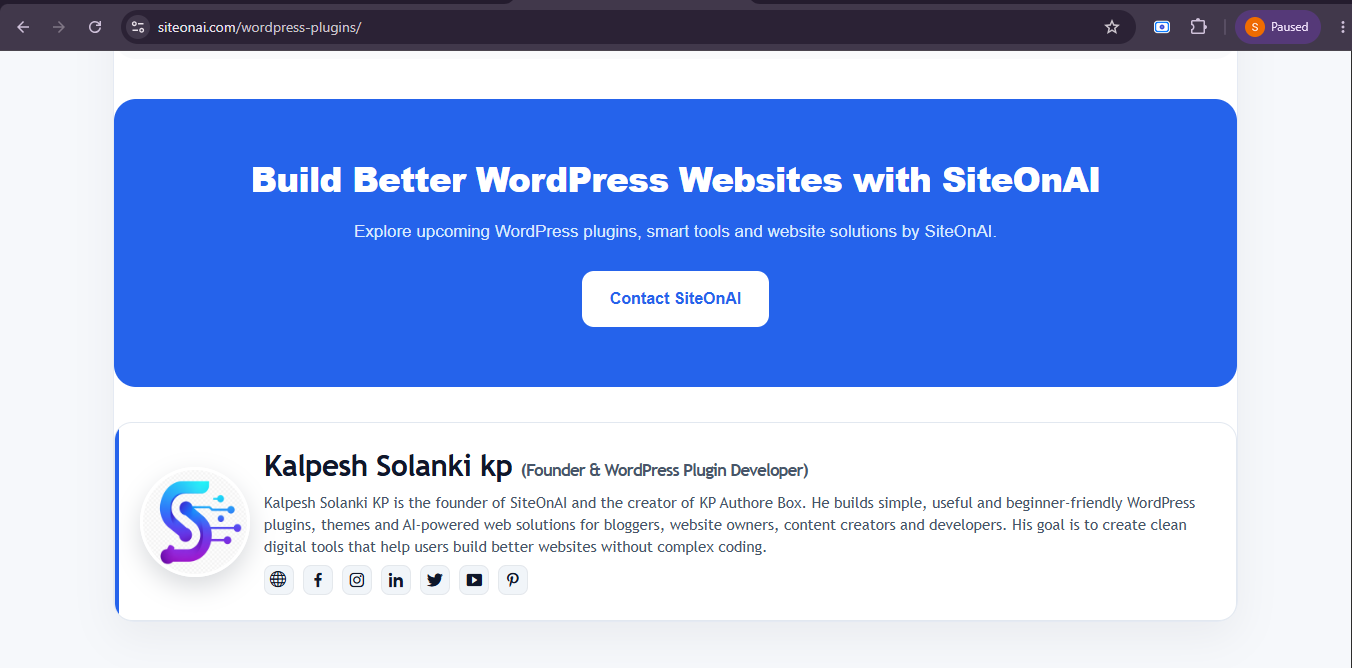Go forward in browser history

pyautogui.click(x=59, y=27)
